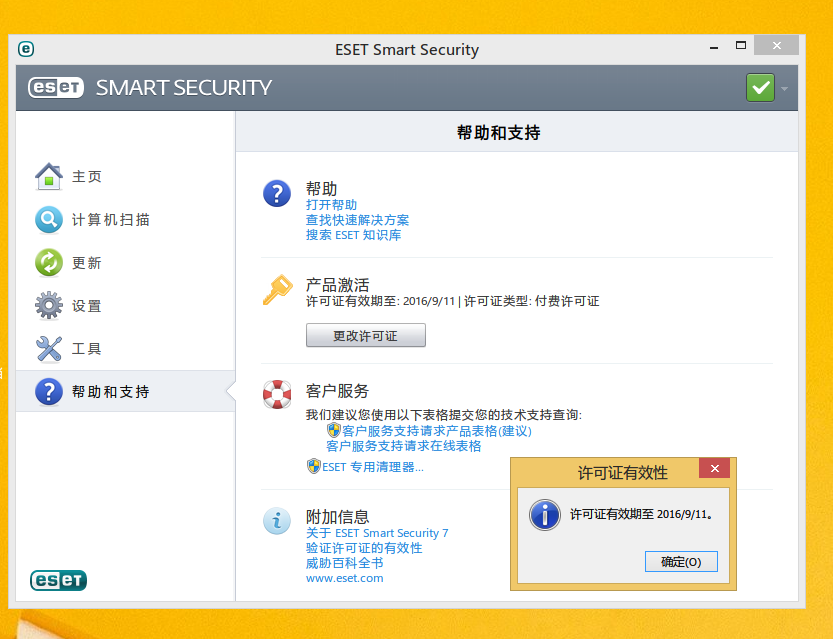Screen dimensions: 833x639
Task: Open 主页 in the sidebar
Action: point(87,176)
